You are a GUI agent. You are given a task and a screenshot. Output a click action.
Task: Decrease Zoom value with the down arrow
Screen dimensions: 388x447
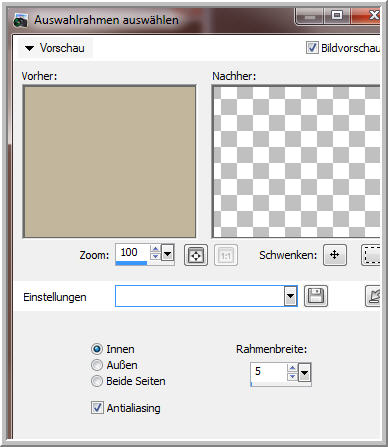155,256
